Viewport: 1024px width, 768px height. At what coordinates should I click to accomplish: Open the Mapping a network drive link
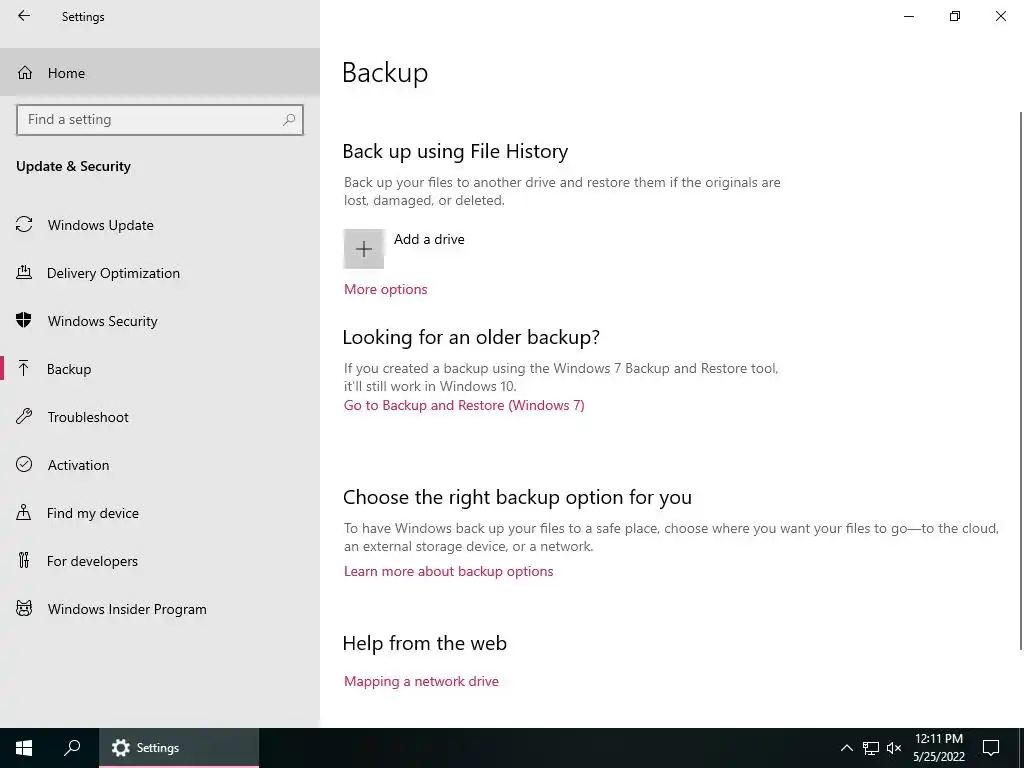421,681
